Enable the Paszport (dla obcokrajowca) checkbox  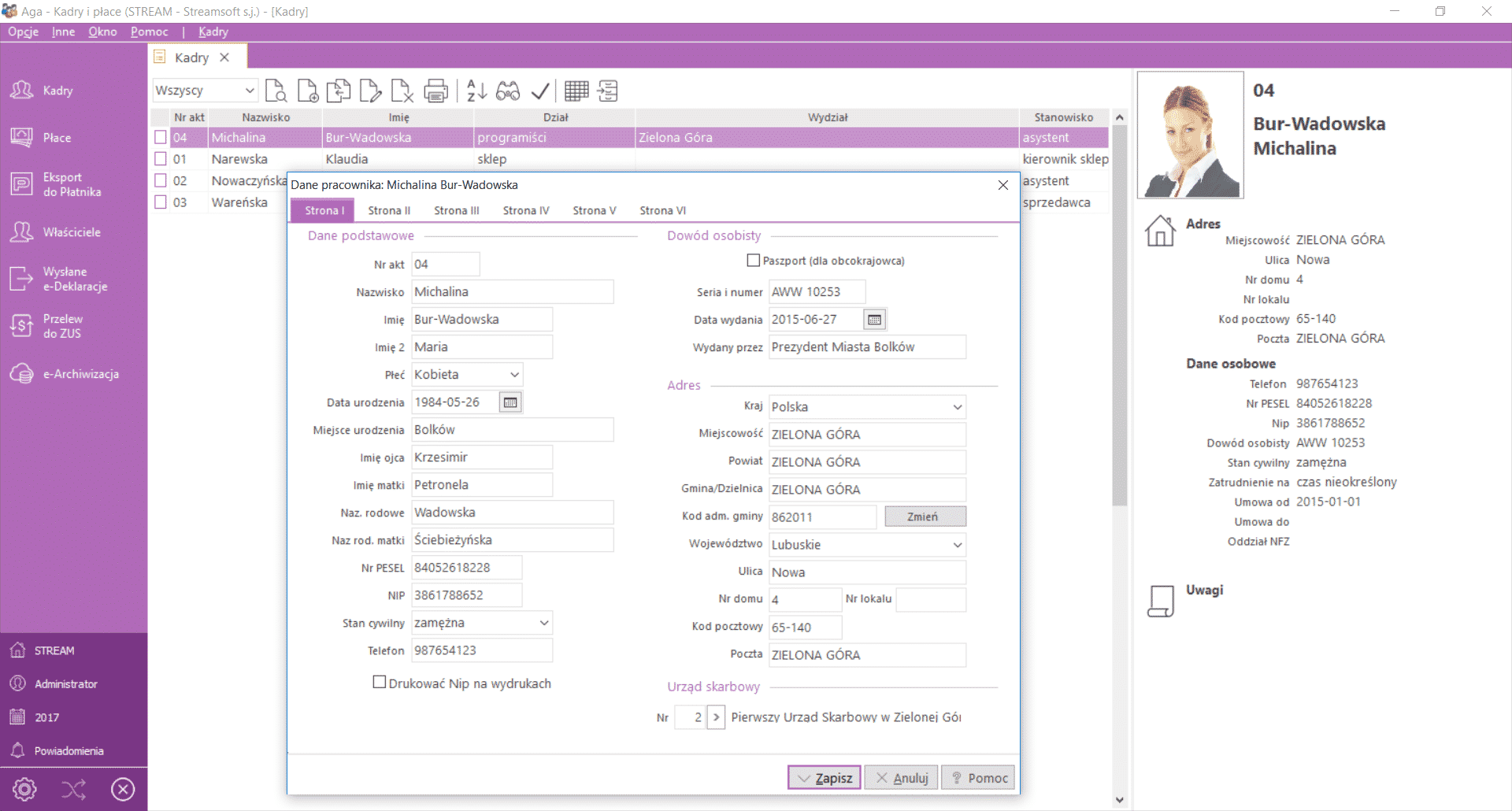click(754, 261)
